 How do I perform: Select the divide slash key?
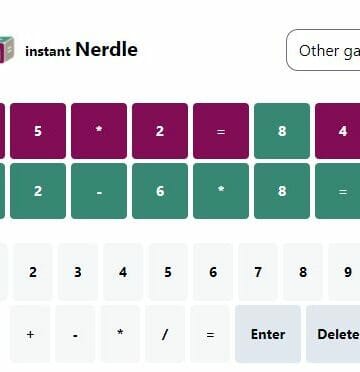(x=165, y=334)
